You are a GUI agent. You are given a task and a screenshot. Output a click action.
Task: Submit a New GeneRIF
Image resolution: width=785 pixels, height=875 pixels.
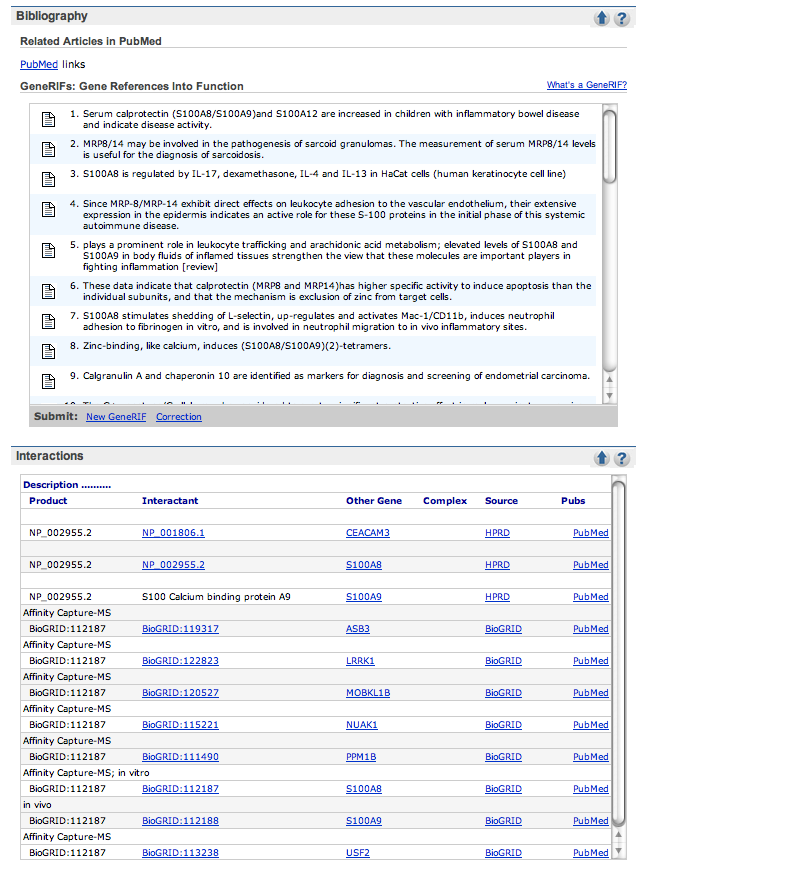pyautogui.click(x=115, y=417)
